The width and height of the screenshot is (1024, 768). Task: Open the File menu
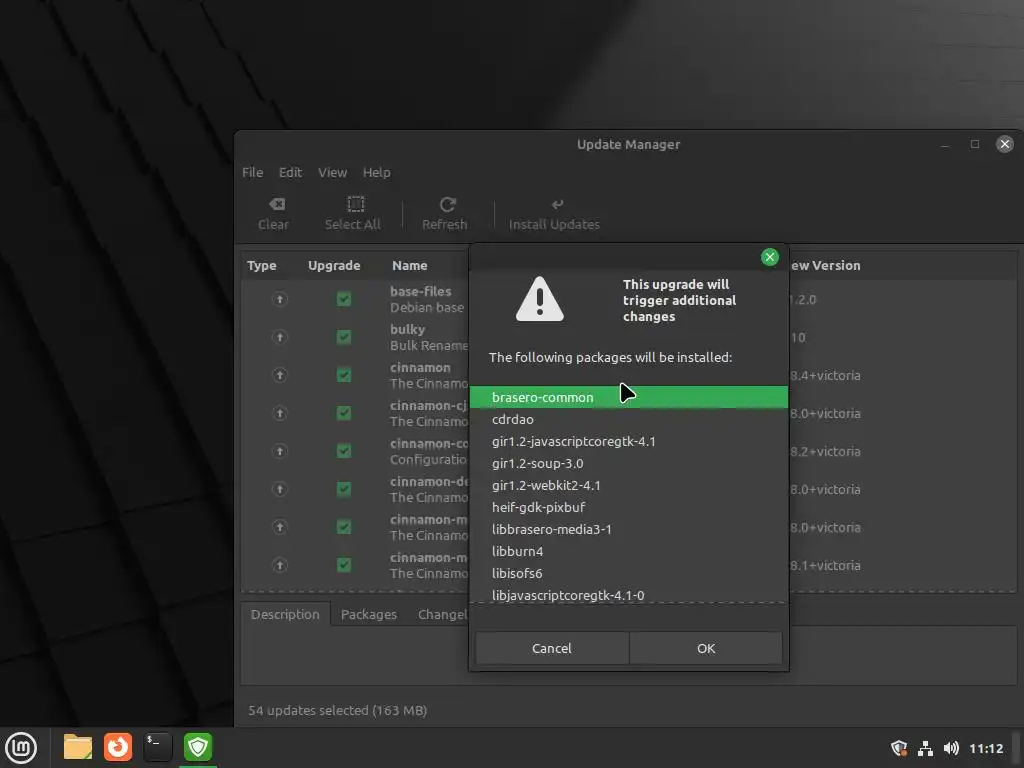253,172
